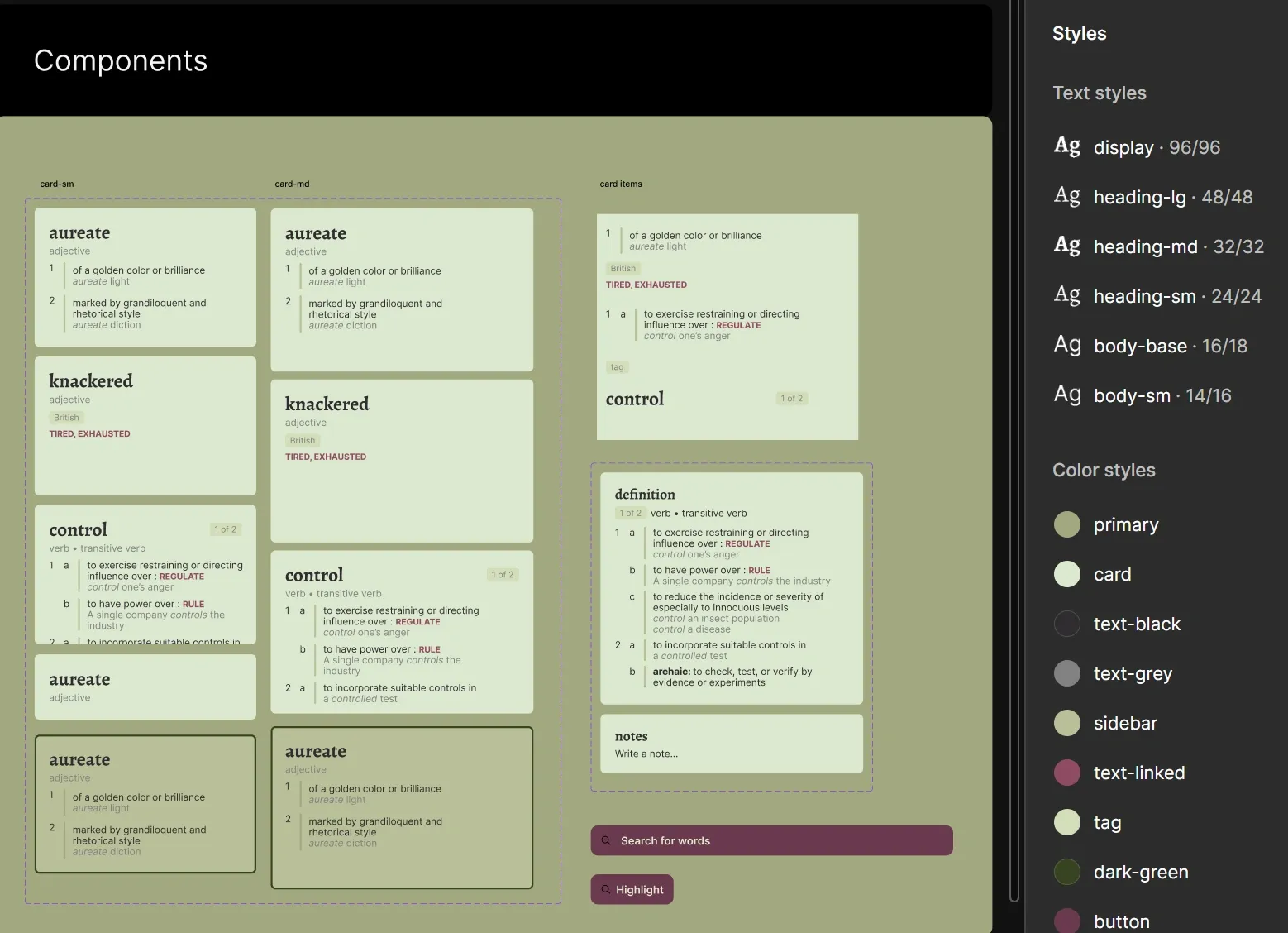Open TIRED, EXHAUSTED link in card-md knackered
Screen dimensions: 1288x933
point(326,457)
